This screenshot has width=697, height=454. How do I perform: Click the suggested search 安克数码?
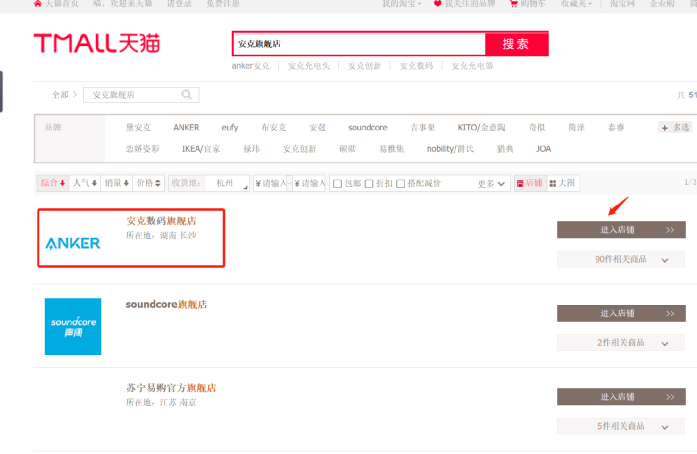[416, 66]
